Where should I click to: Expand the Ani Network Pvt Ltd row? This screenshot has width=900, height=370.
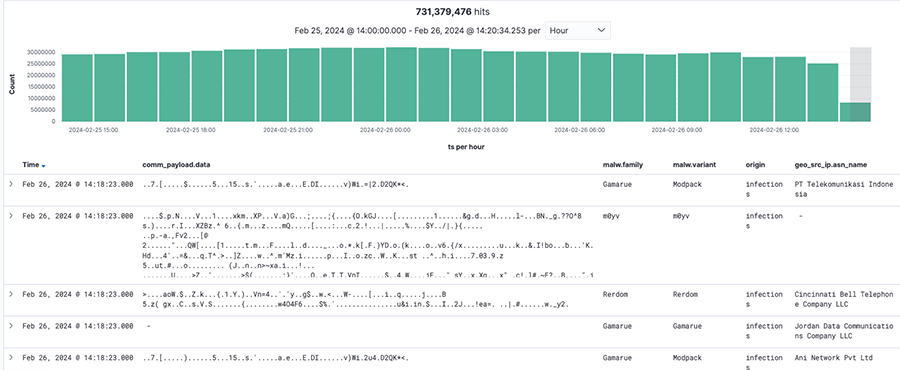click(10, 357)
